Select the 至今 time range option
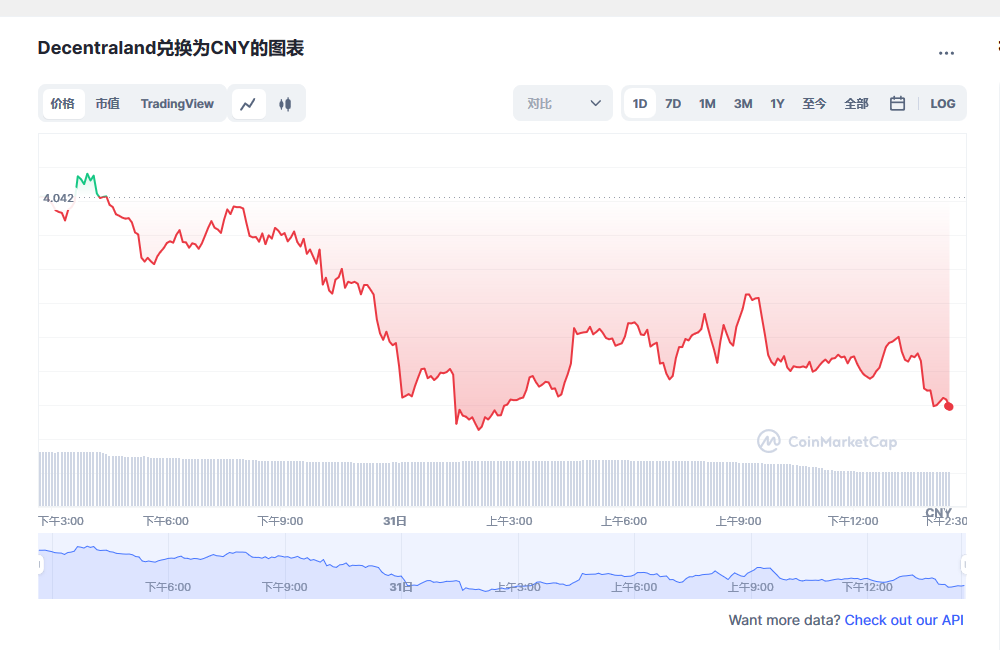Screen dimensions: 1000x650 (815, 103)
